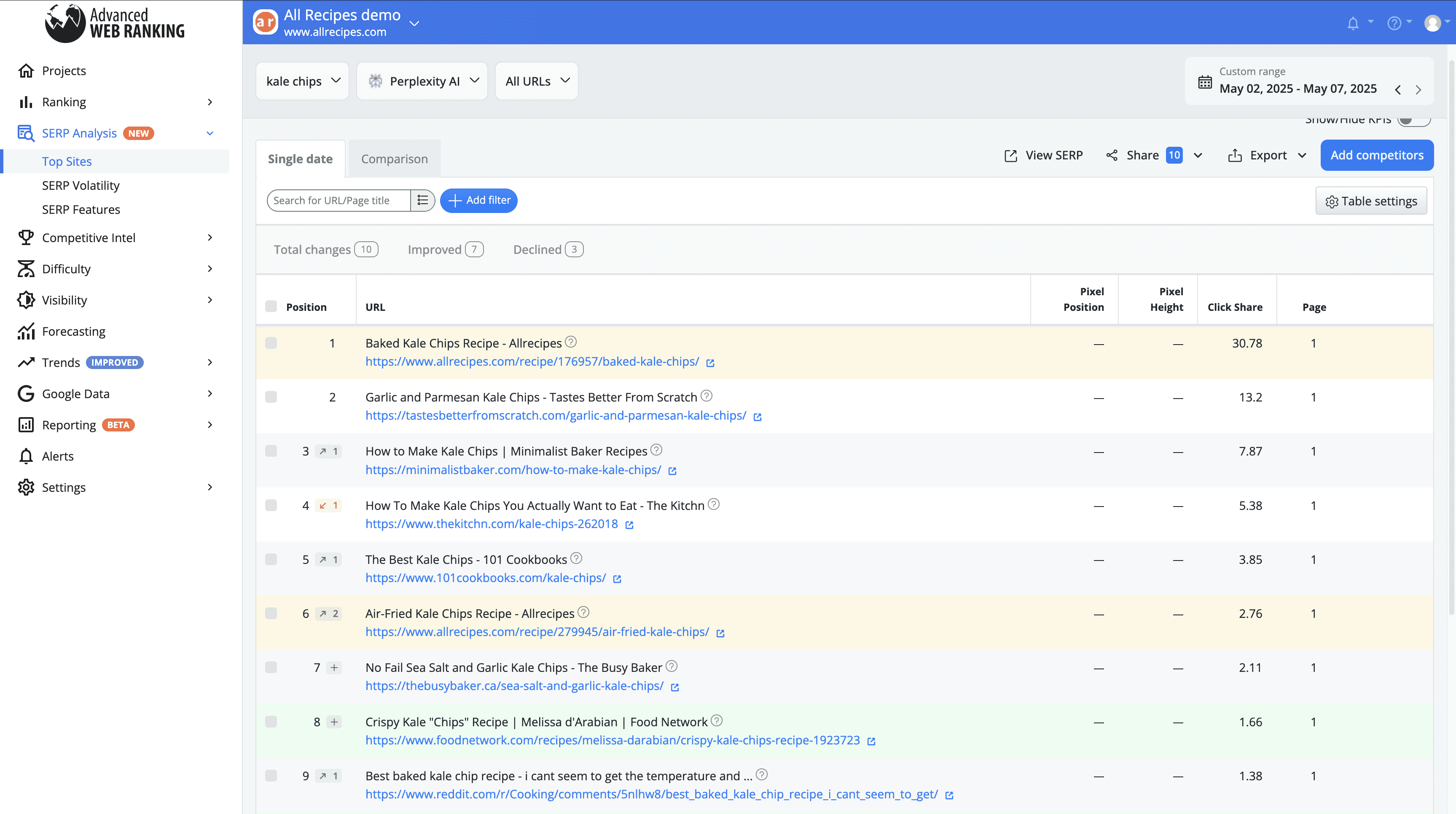Select checkbox for position 1 row
The height and width of the screenshot is (814, 1456).
point(271,343)
